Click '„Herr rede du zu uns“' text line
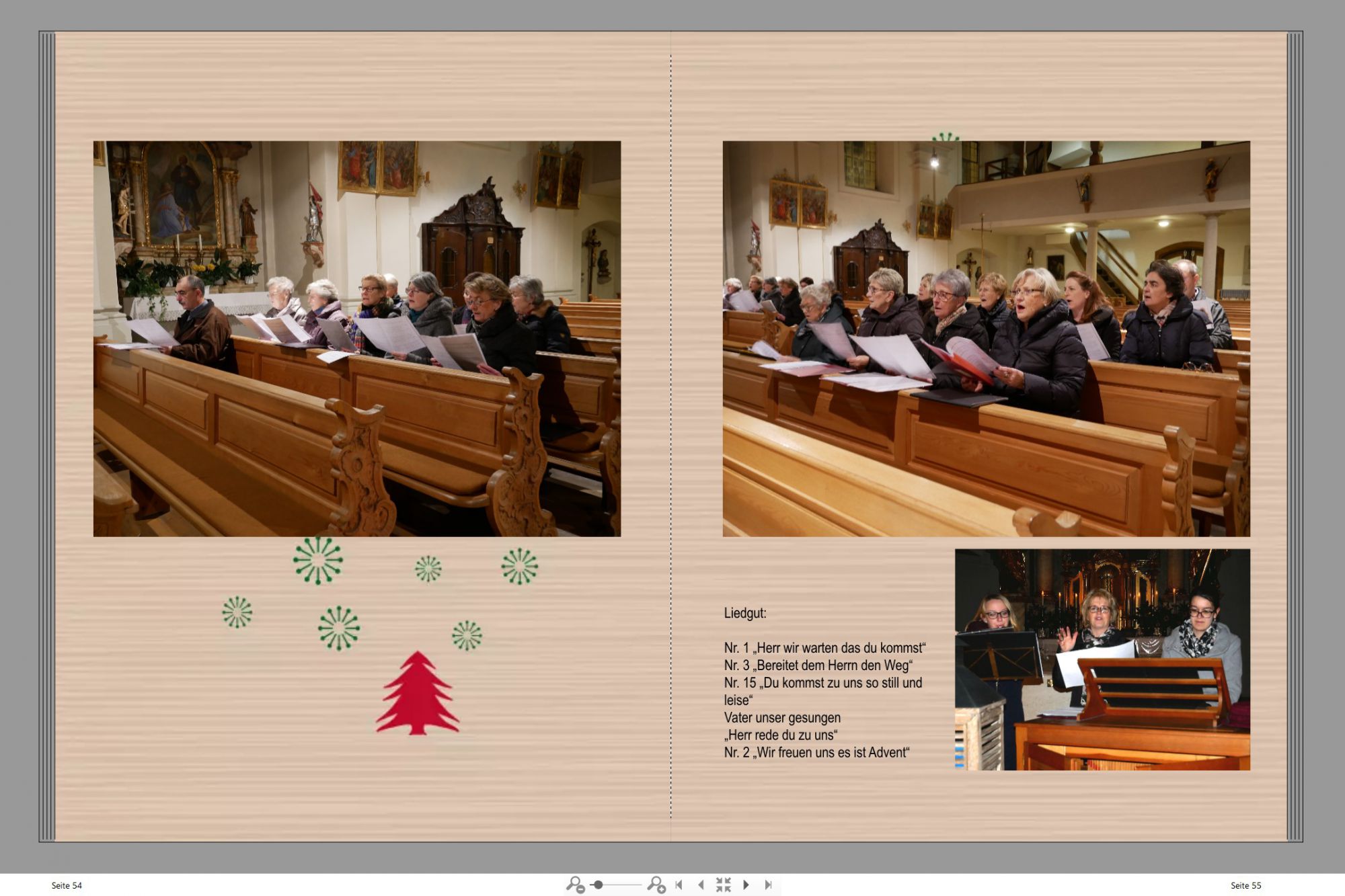The height and width of the screenshot is (896, 1345). tap(781, 735)
